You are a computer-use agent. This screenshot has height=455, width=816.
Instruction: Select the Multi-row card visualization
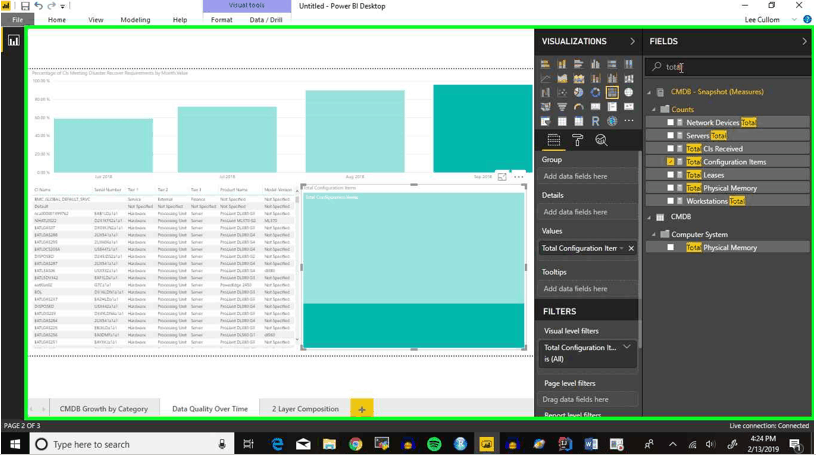pyautogui.click(x=612, y=107)
